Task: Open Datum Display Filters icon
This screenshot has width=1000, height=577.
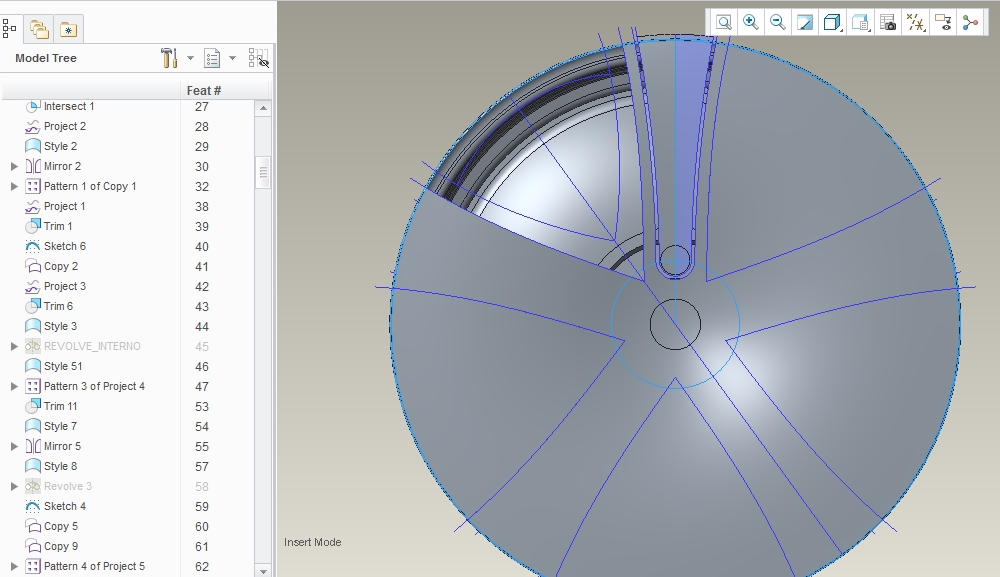Action: [916, 23]
